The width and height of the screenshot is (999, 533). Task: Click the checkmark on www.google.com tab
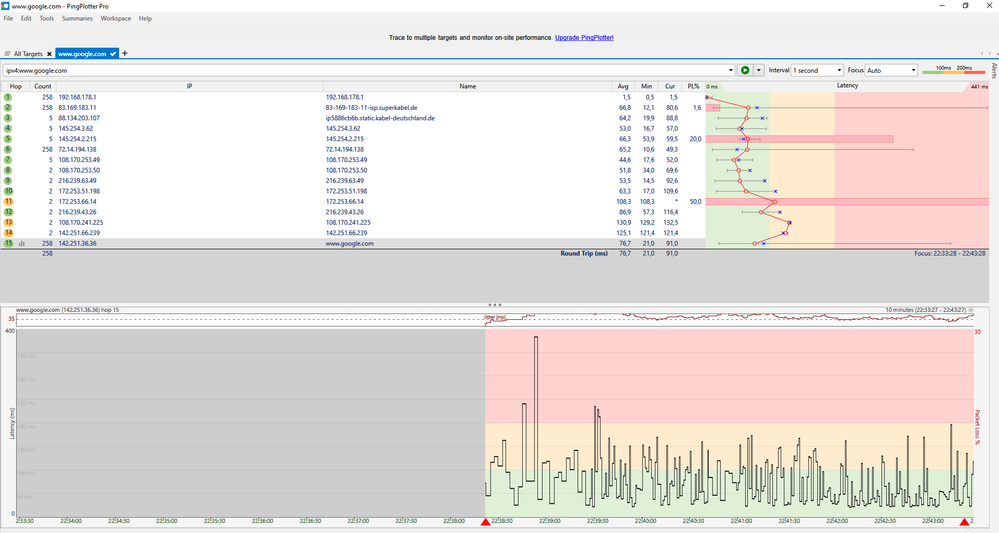113,54
